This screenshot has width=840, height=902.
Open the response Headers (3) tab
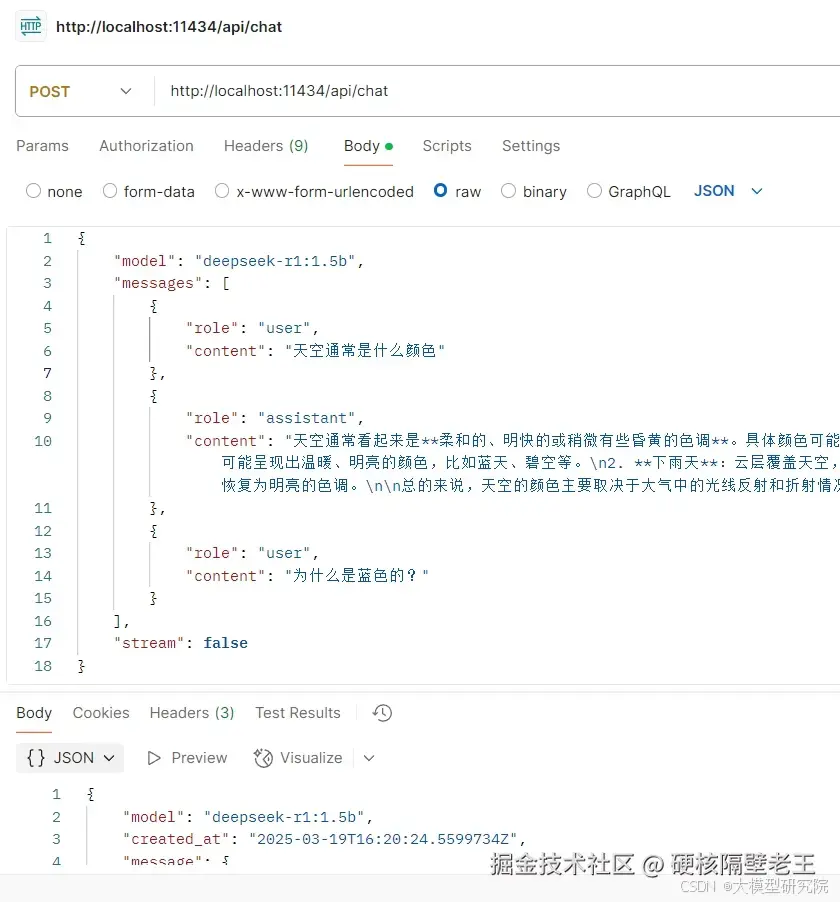(192, 713)
